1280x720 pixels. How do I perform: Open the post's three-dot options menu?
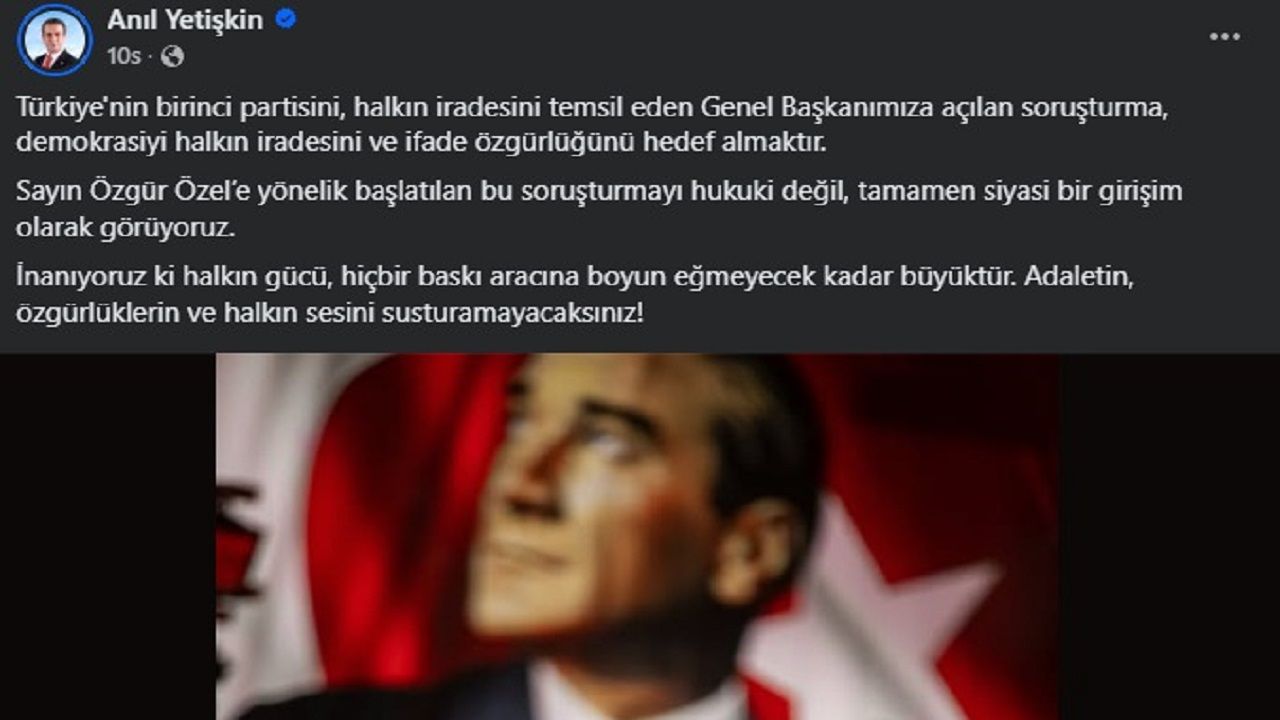point(1224,37)
